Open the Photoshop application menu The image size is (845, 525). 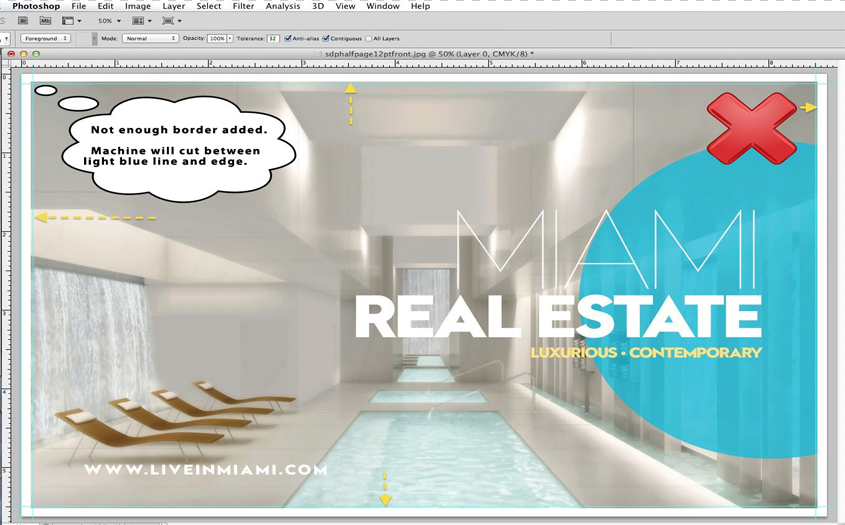(36, 6)
